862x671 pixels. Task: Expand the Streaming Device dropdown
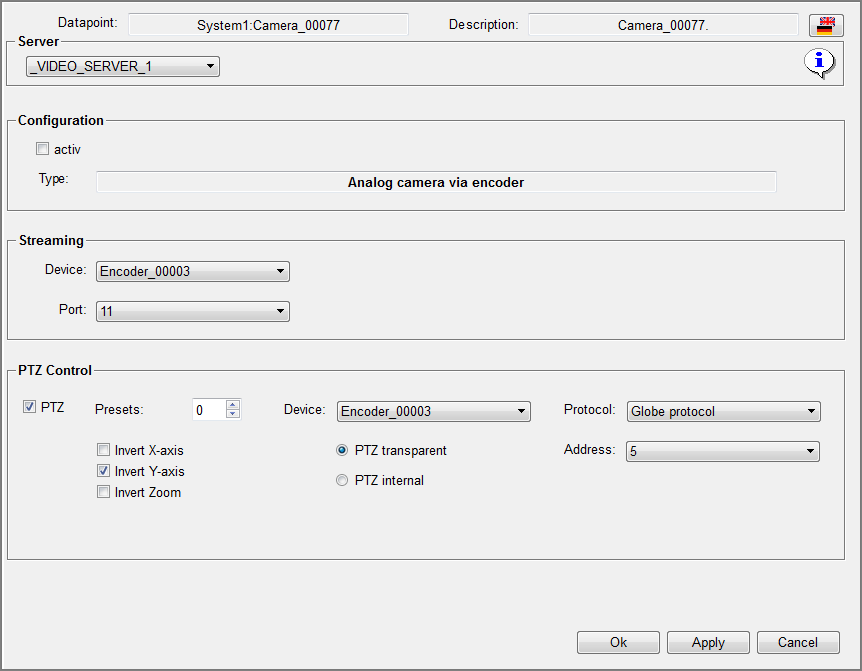coord(192,271)
